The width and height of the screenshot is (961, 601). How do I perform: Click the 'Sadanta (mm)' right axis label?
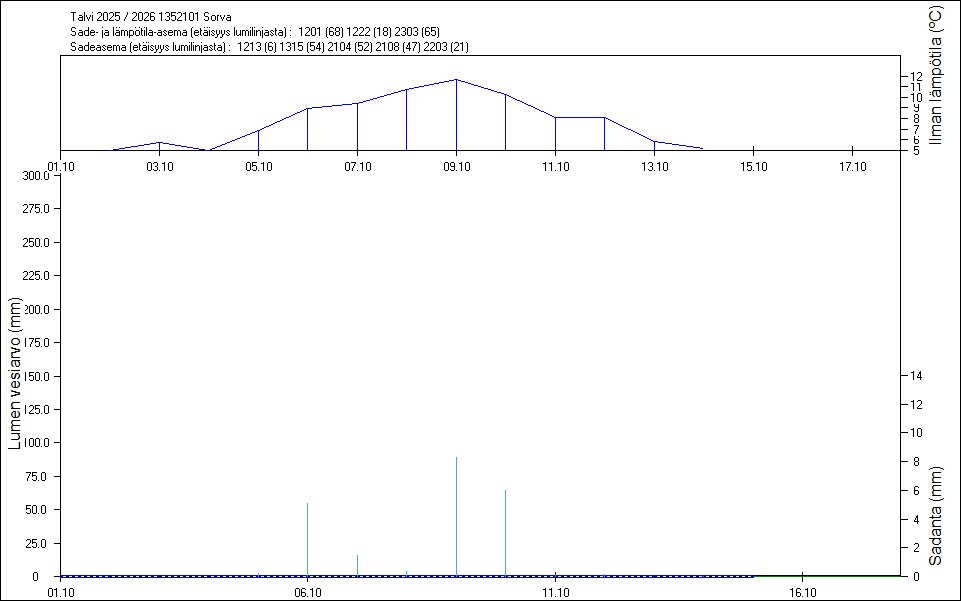pos(935,515)
